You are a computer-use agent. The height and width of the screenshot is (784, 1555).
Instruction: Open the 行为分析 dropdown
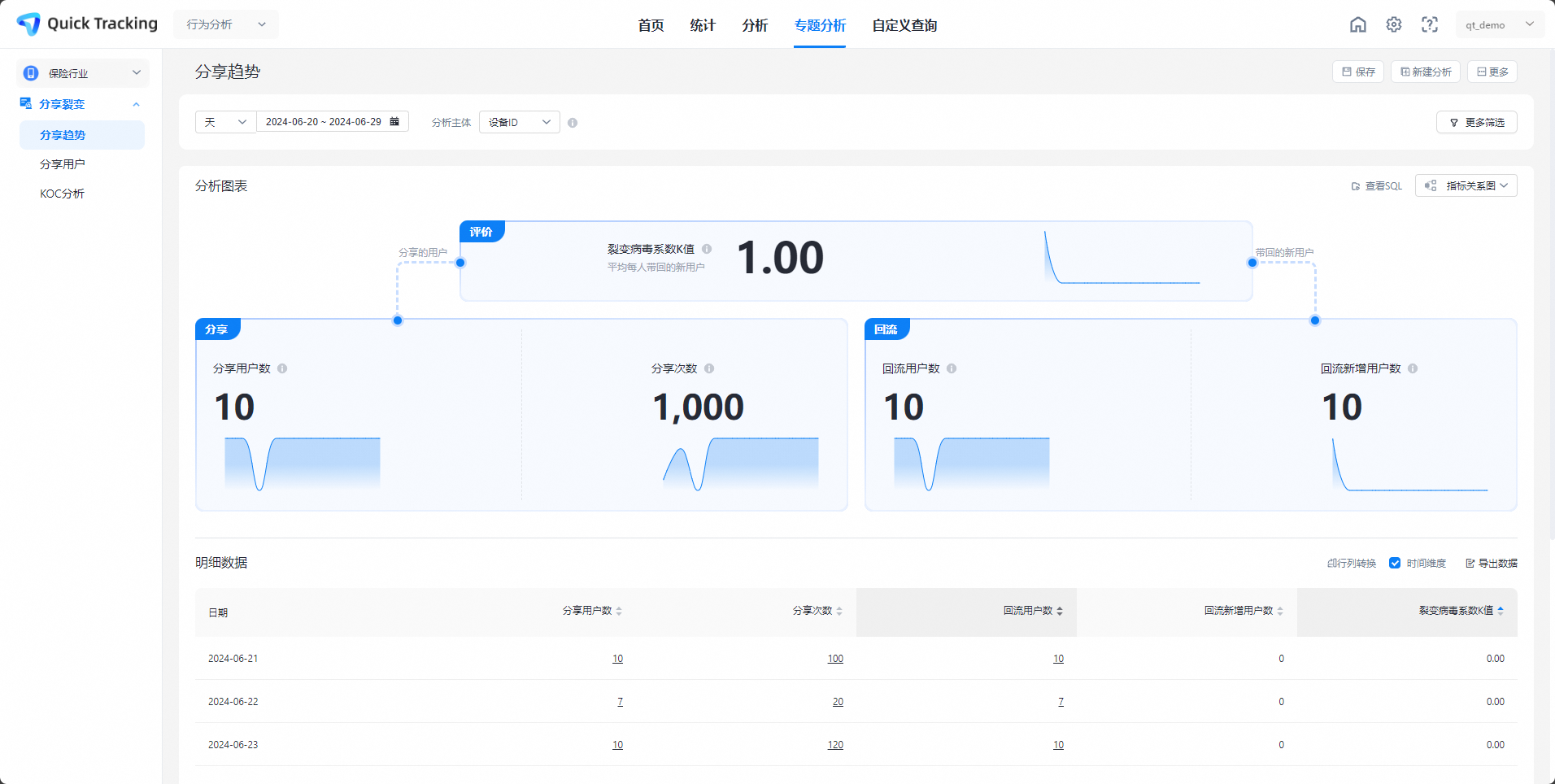226,24
